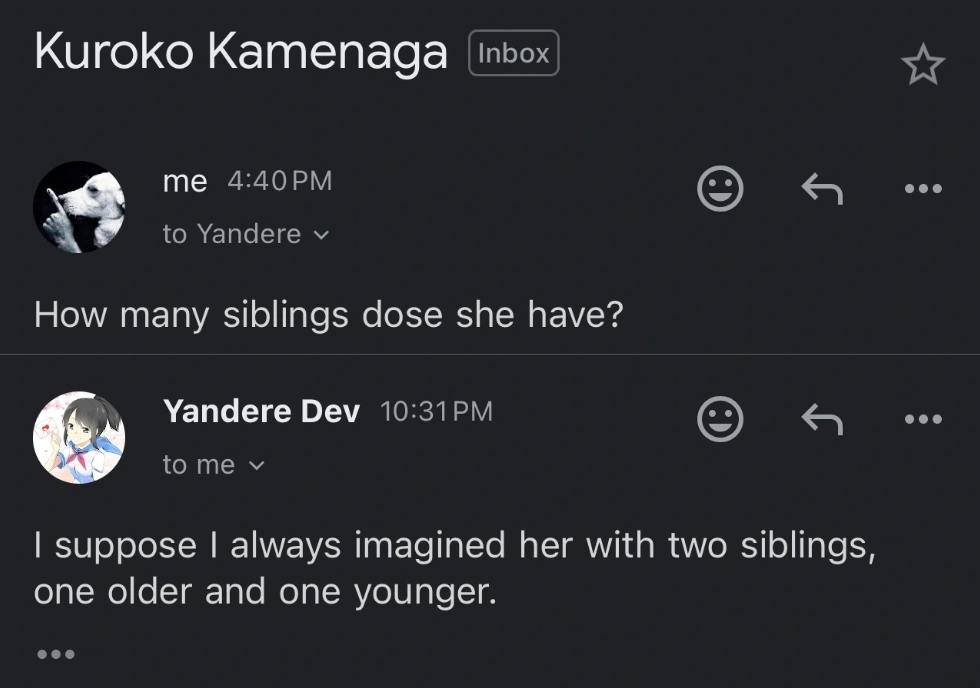The width and height of the screenshot is (980, 688).
Task: Reply to Yandere Dev's message
Action: tap(822, 419)
